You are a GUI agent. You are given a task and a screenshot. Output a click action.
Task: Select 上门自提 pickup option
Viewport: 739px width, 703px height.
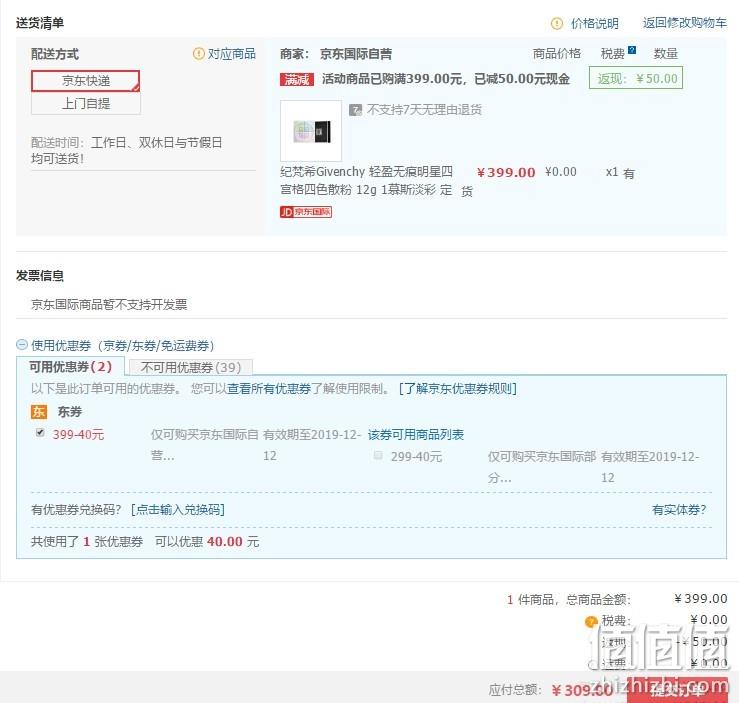tap(86, 103)
